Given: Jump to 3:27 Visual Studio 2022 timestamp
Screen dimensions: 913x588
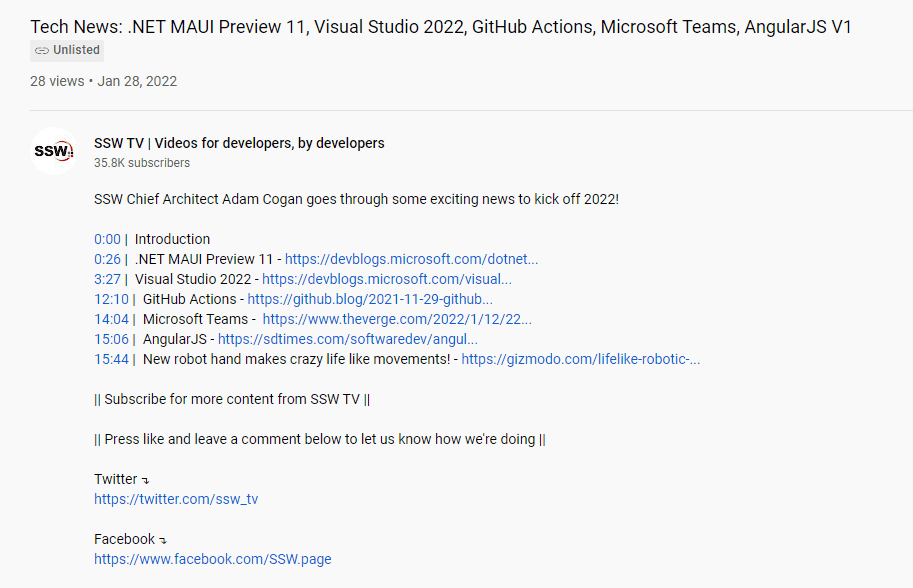Looking at the screenshot, I should click(x=107, y=279).
